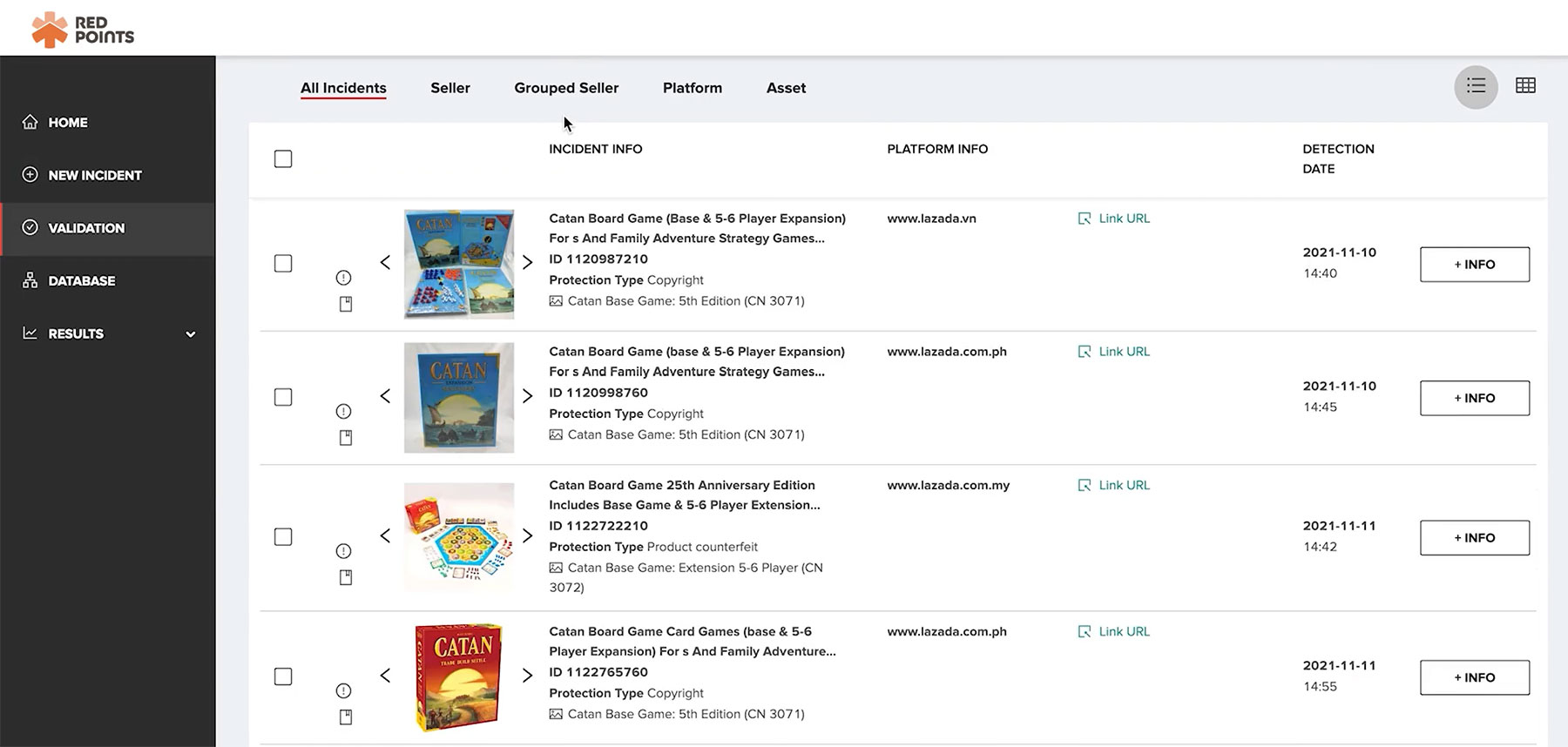This screenshot has width=1568, height=747.
Task: Show next image for incident 1120998760
Action: [527, 396]
